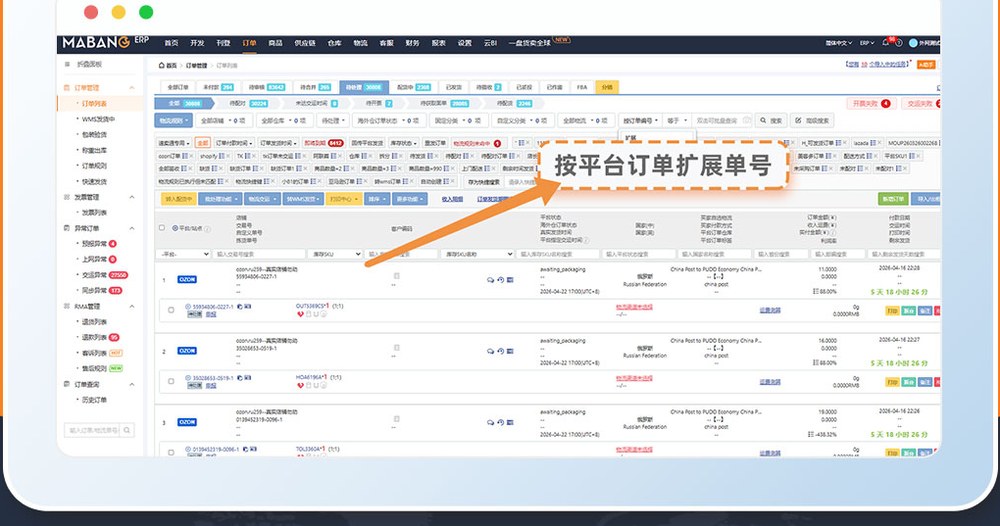Open 订单列表 in sidebar
The width and height of the screenshot is (1000, 526).
coord(94,103)
